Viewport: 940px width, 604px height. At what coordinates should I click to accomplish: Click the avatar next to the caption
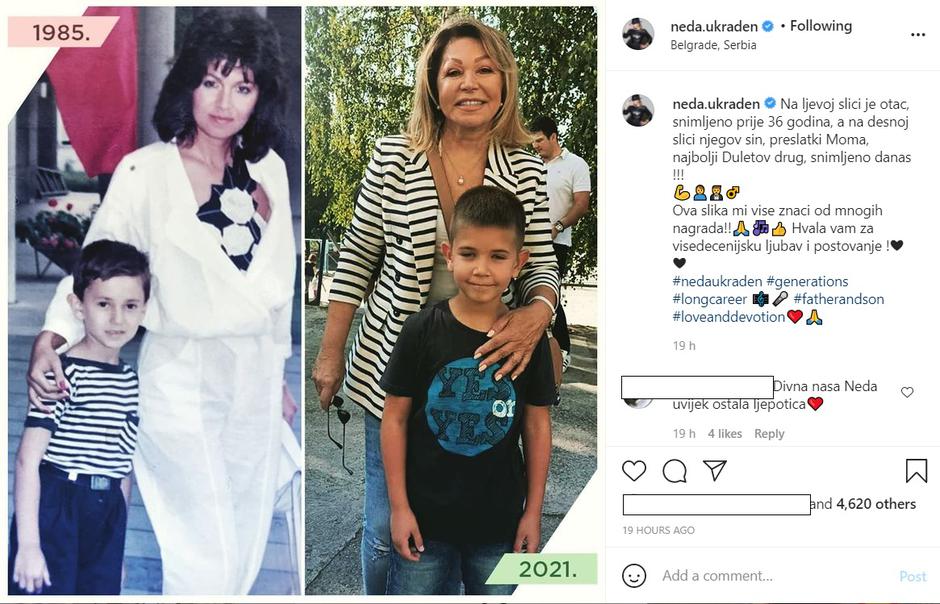point(638,110)
